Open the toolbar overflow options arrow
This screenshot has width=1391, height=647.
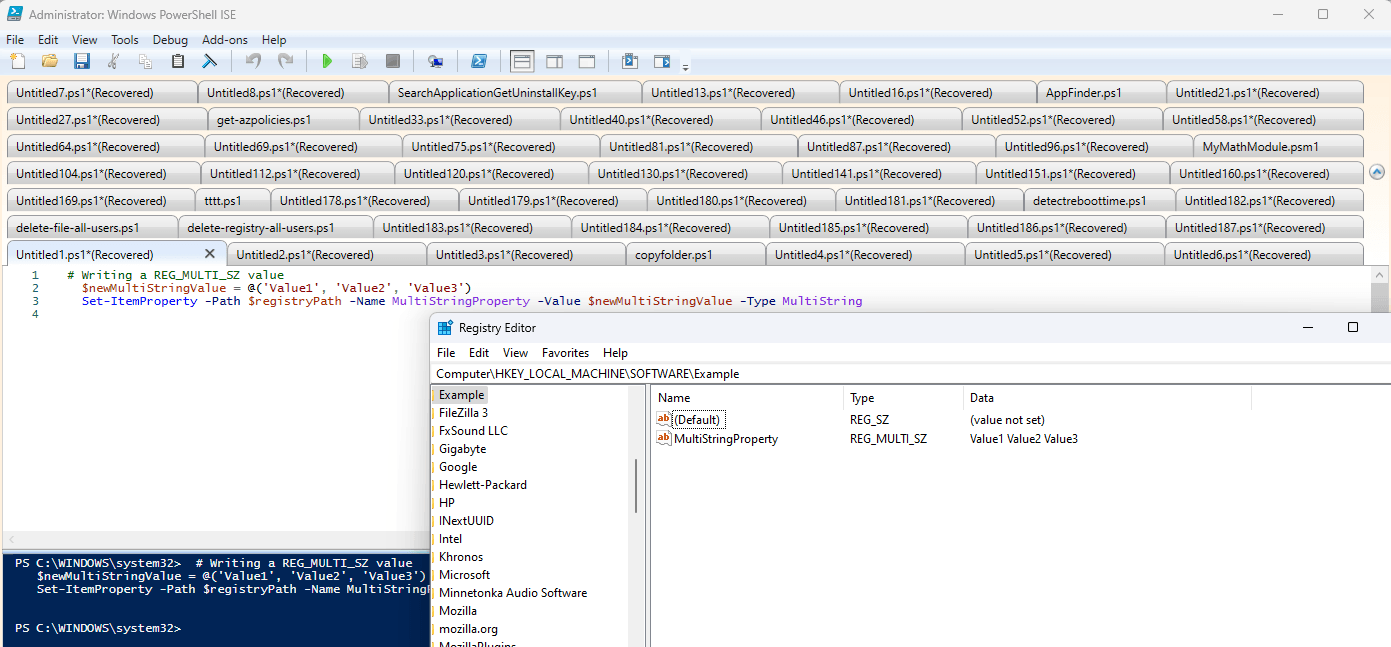[685, 67]
